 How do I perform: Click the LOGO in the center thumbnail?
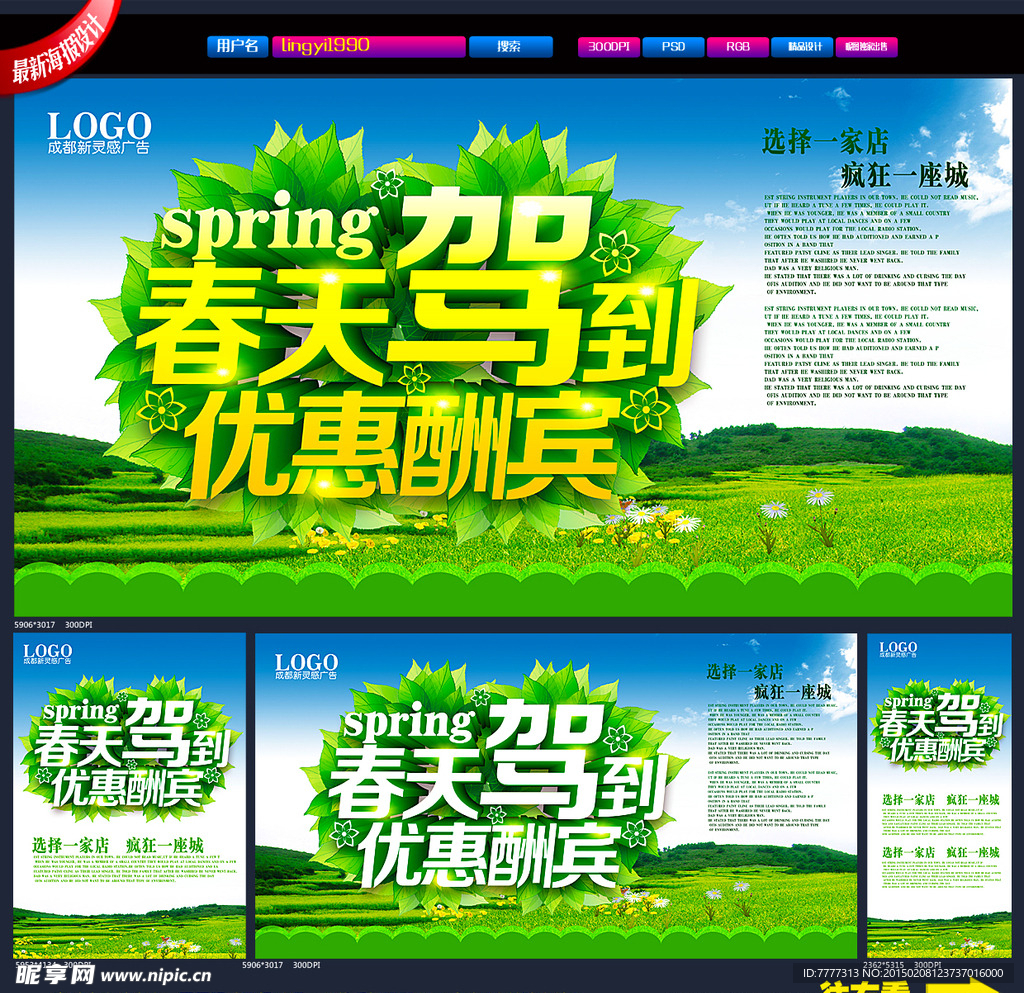pos(306,661)
